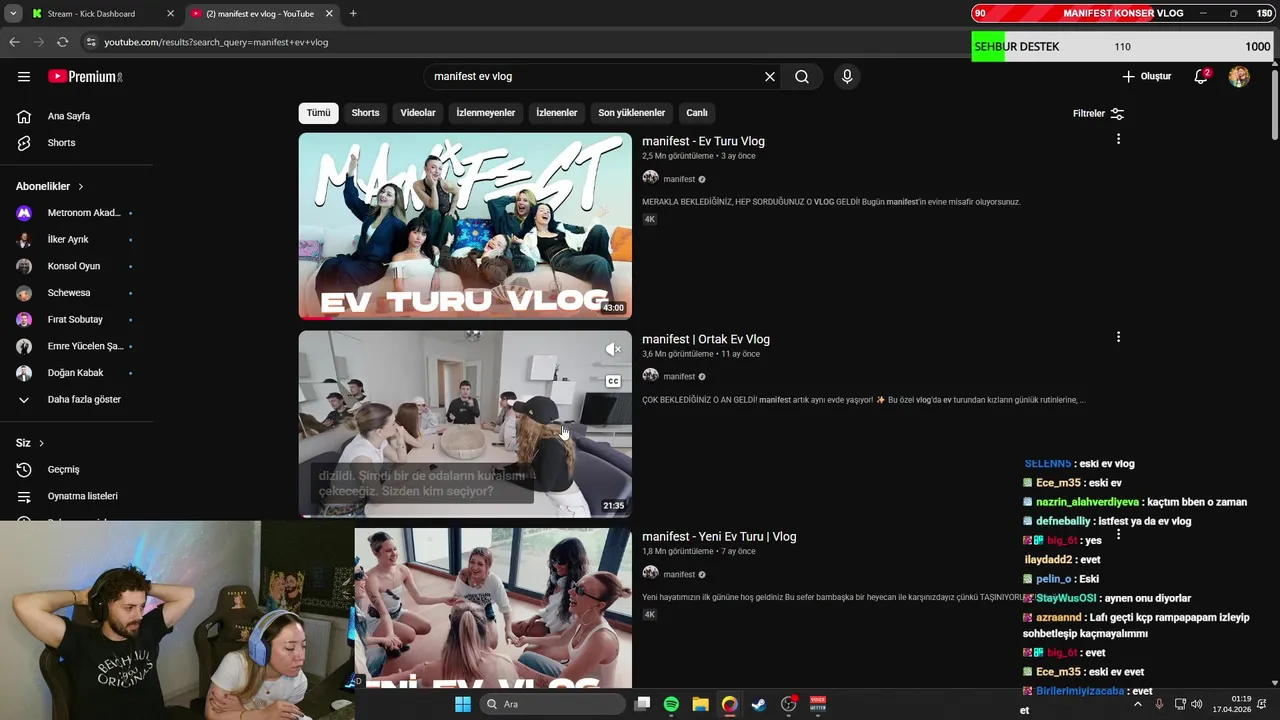Select the İzlenmeyenler filter chip
The width and height of the screenshot is (1280, 720).
click(486, 113)
